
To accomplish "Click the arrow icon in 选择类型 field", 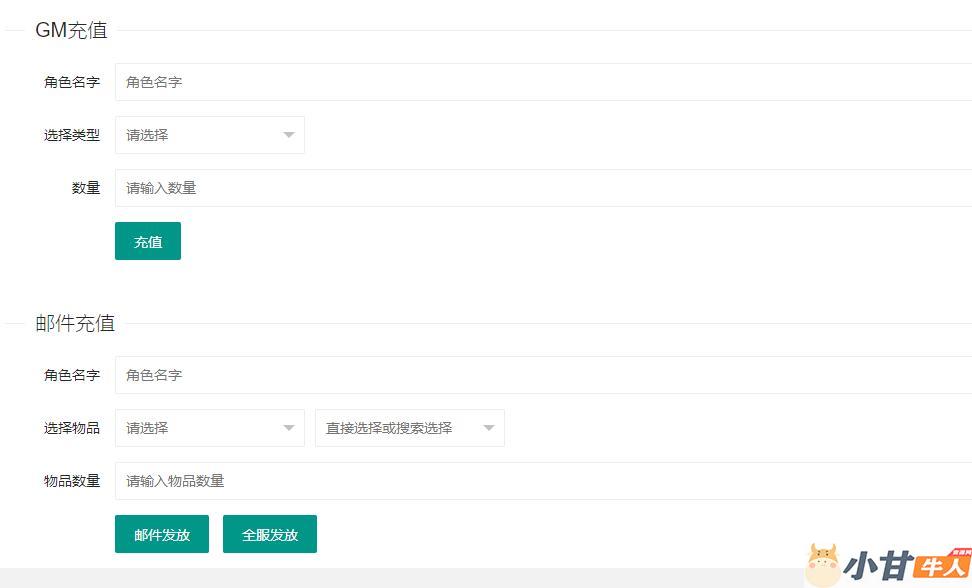I will (289, 135).
